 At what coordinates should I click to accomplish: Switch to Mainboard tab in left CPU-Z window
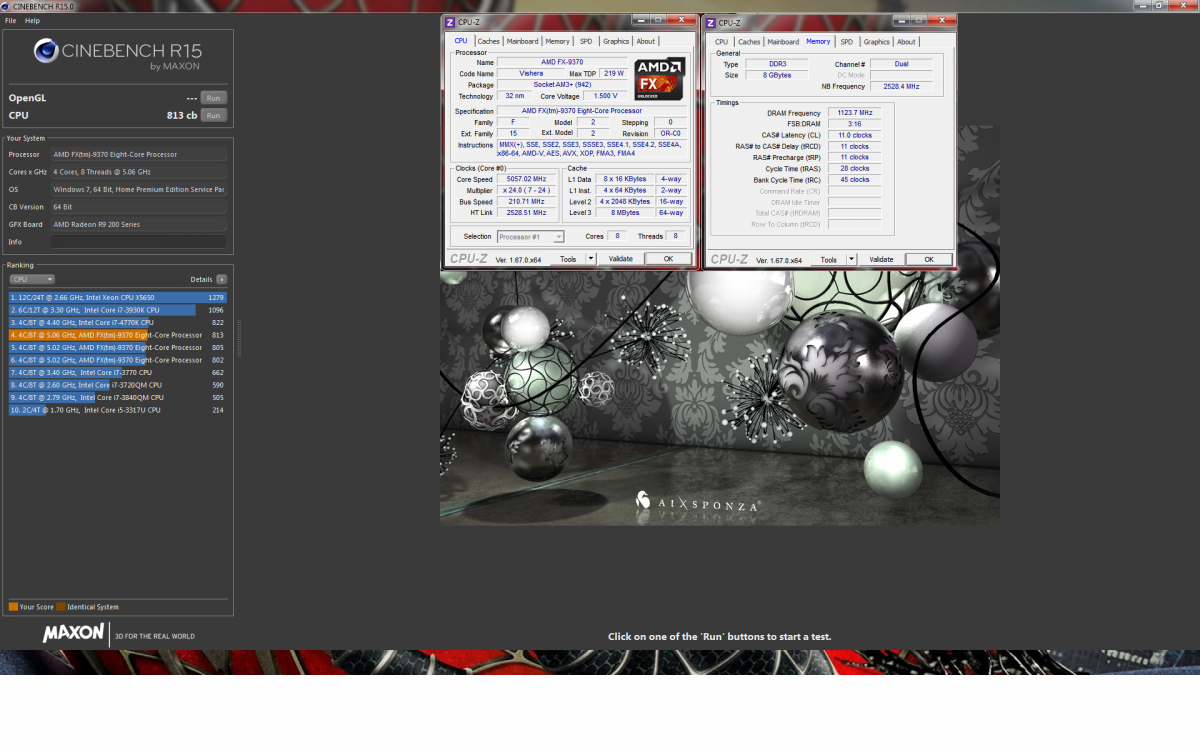(x=522, y=41)
